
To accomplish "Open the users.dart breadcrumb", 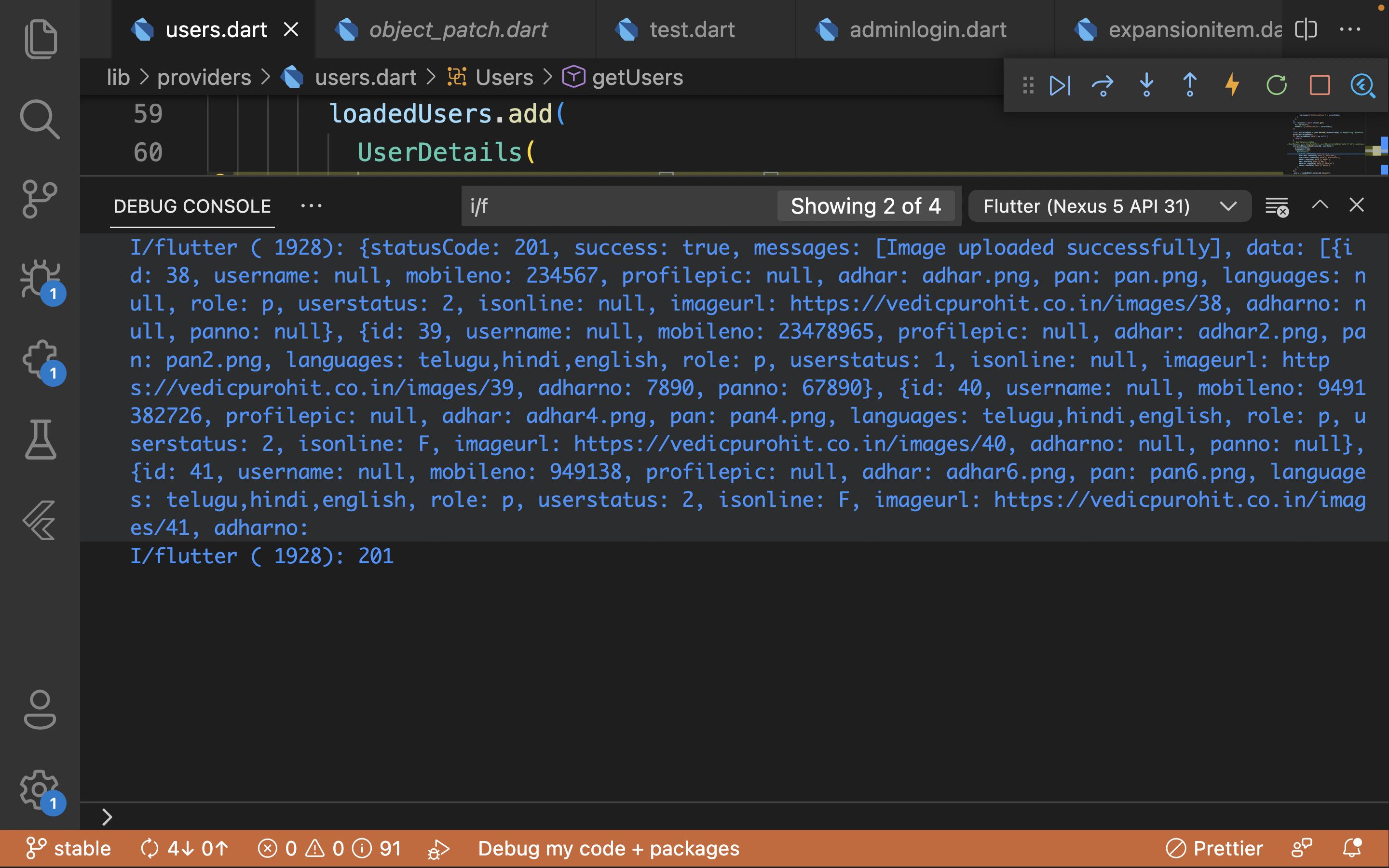I will click(348, 78).
